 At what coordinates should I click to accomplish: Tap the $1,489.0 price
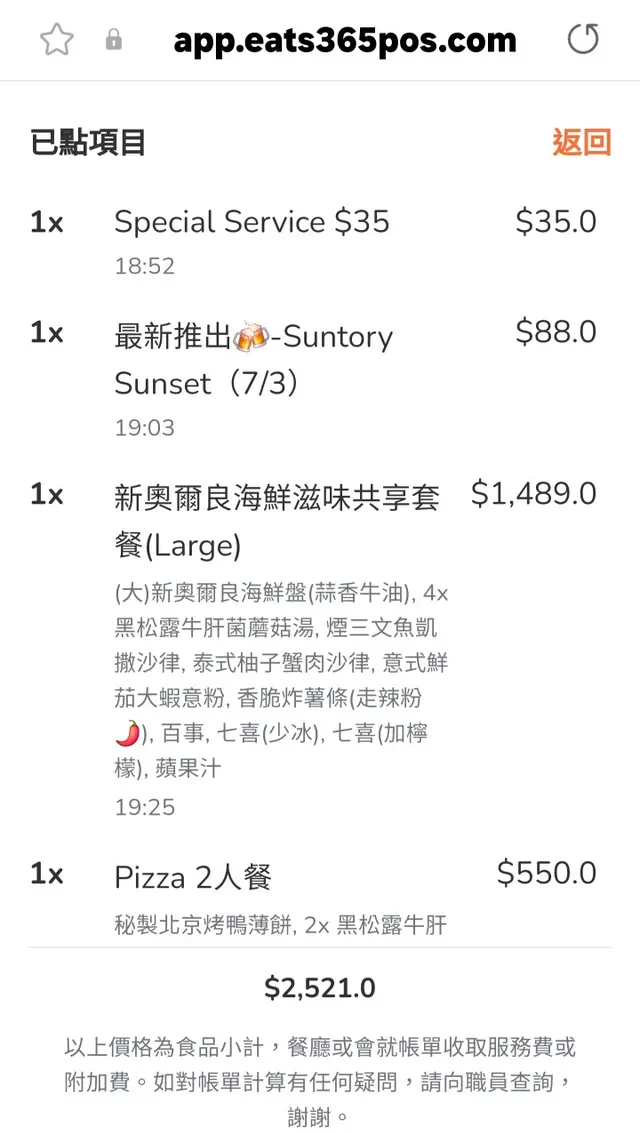click(533, 493)
